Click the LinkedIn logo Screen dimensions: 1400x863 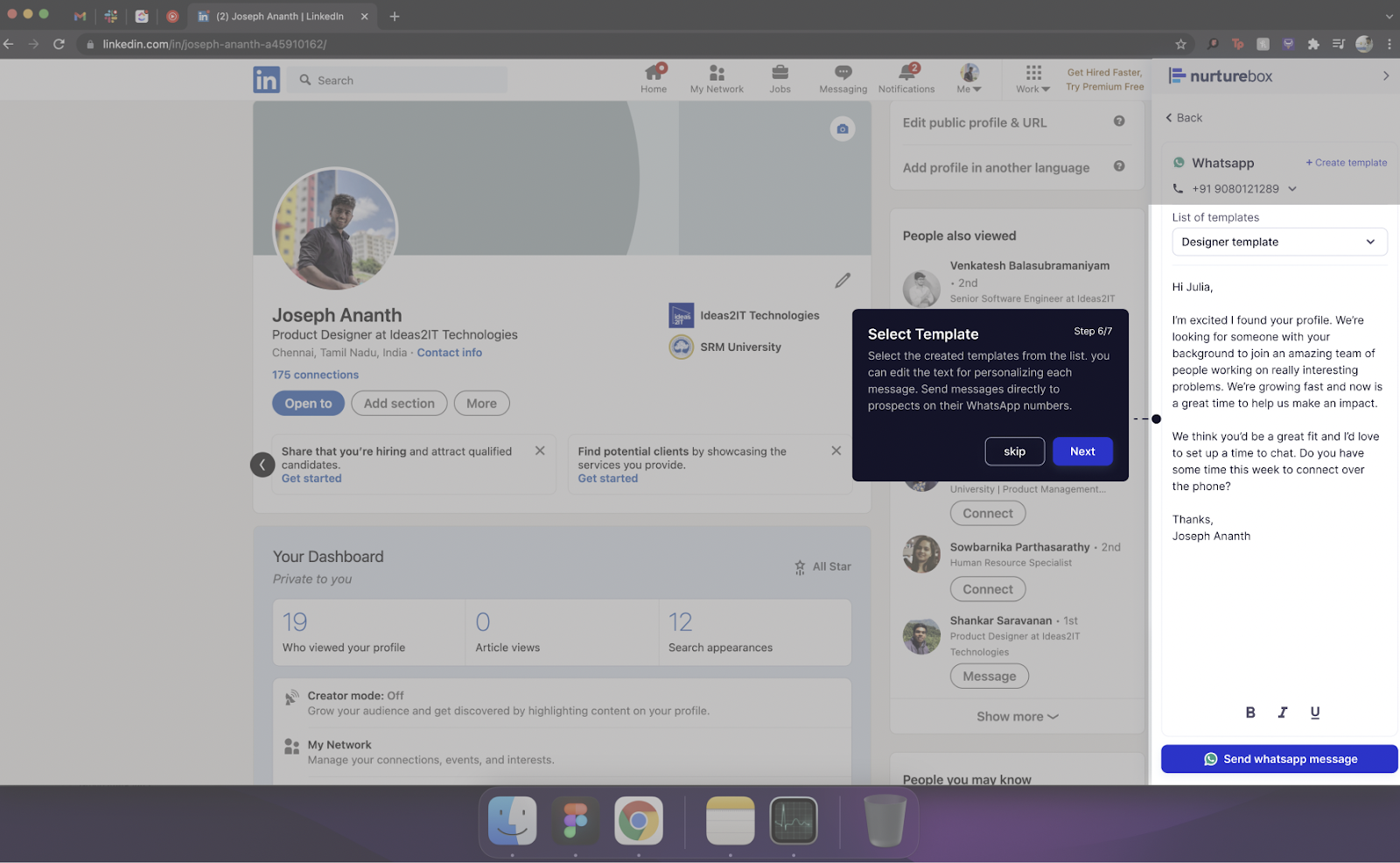266,80
